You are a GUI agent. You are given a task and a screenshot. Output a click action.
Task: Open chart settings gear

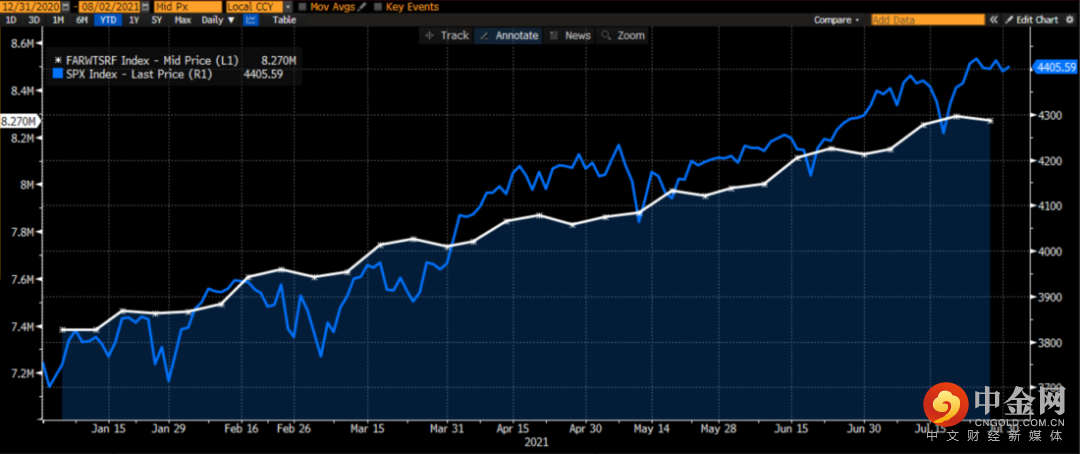coord(1069,20)
